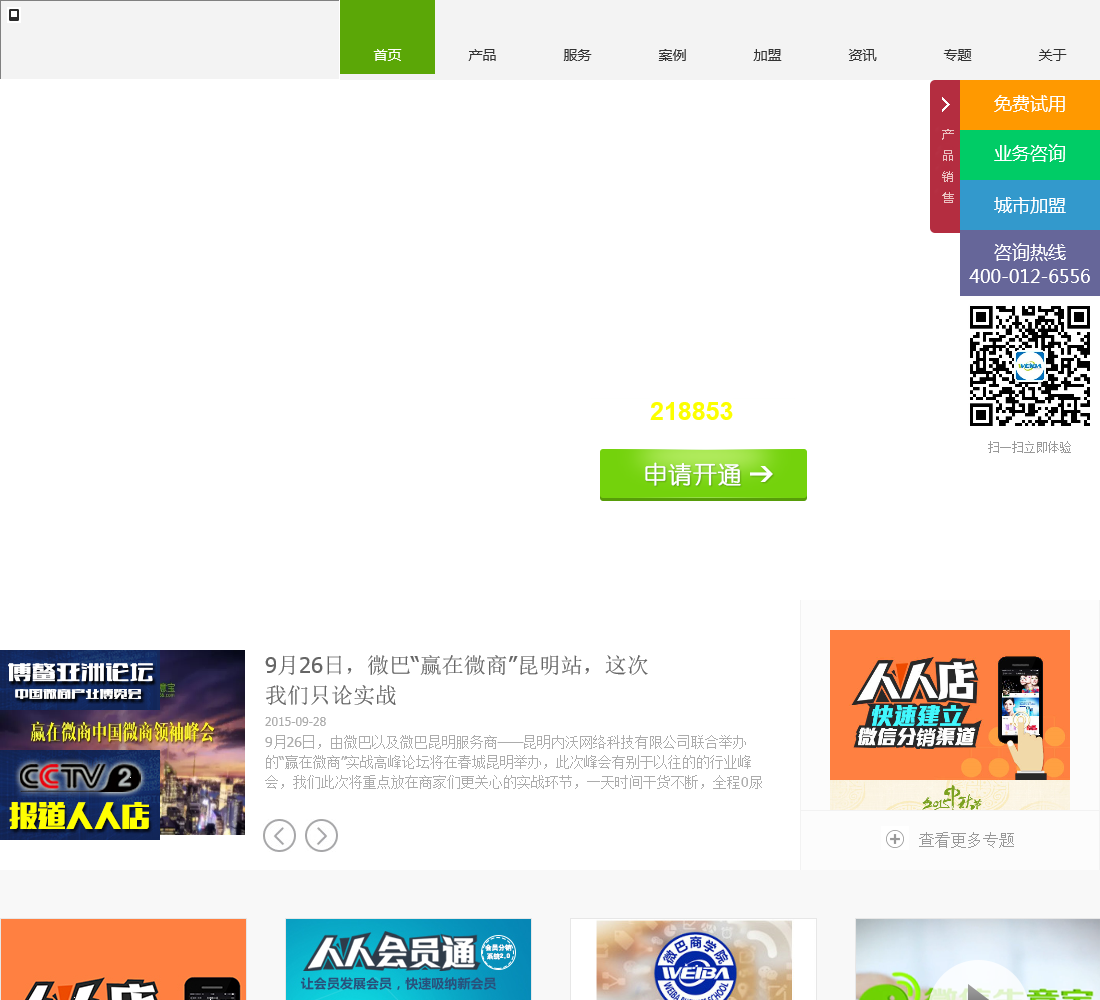Open the 博鳌亚洲论坛 CCTV2 news image
Viewport: 1100px width, 1000px height.
click(122, 745)
